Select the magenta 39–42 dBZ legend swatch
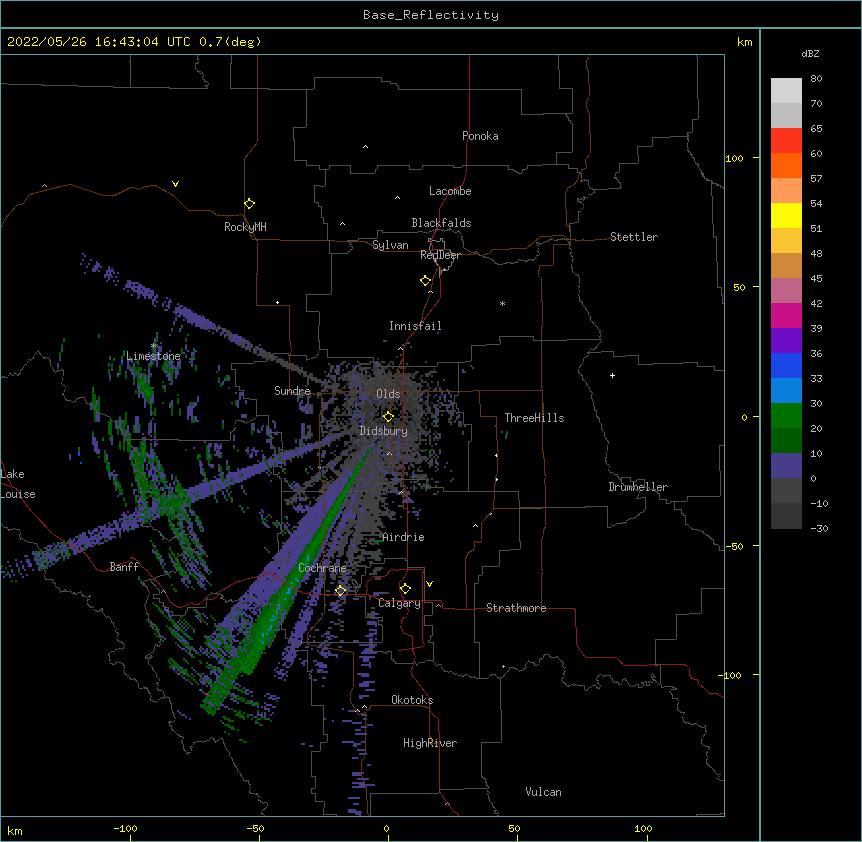 (x=786, y=315)
